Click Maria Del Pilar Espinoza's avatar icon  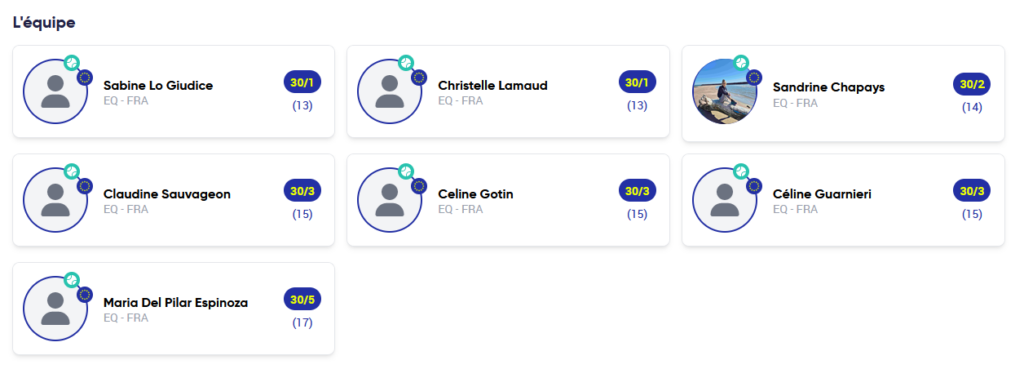click(56, 308)
